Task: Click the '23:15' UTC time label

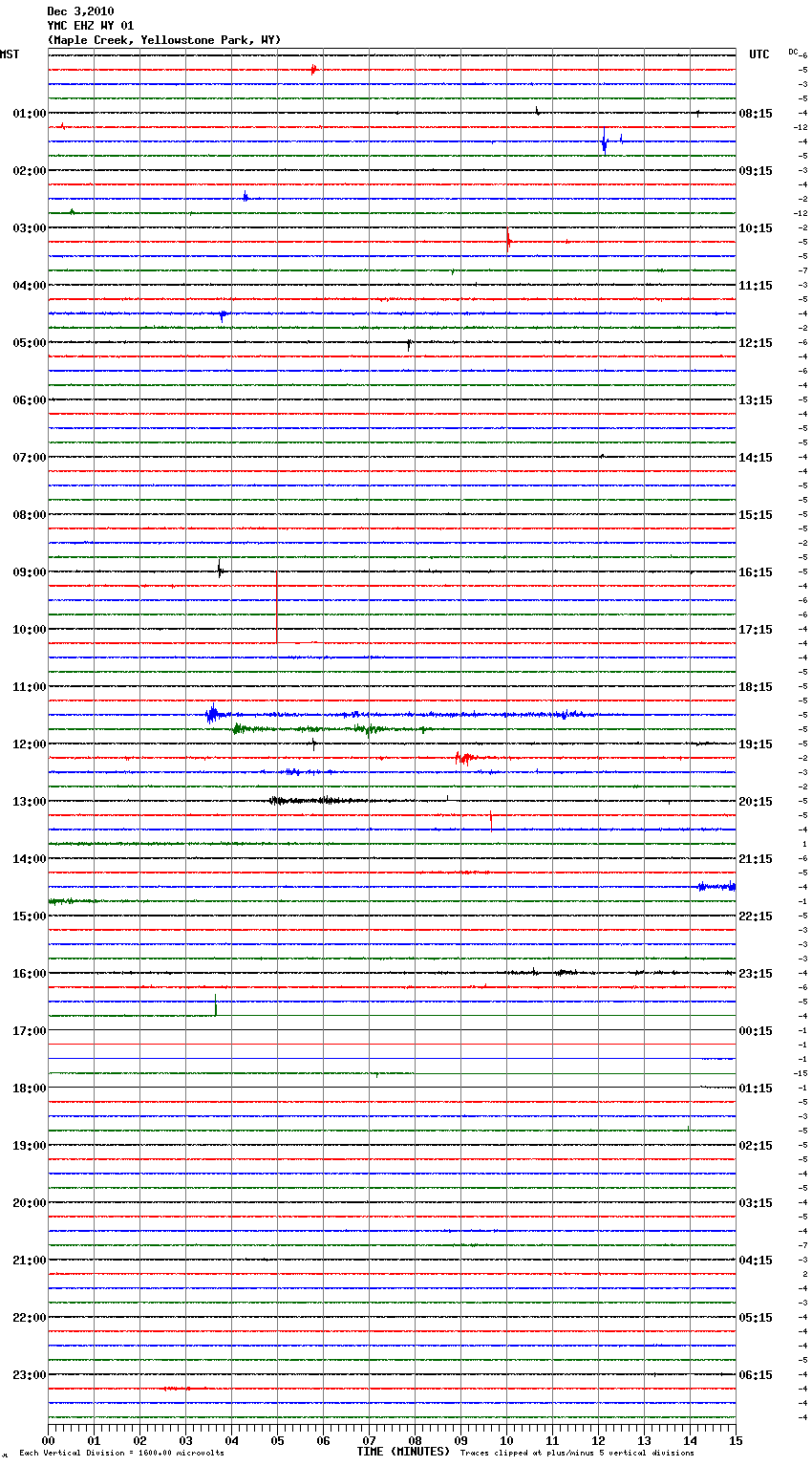Action: pyautogui.click(x=756, y=974)
